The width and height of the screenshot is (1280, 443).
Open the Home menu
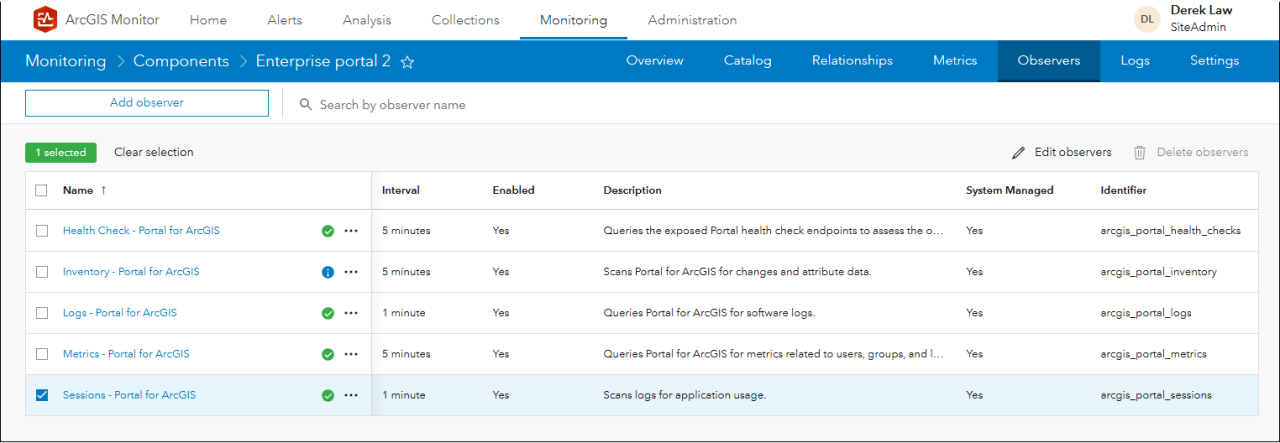click(208, 20)
